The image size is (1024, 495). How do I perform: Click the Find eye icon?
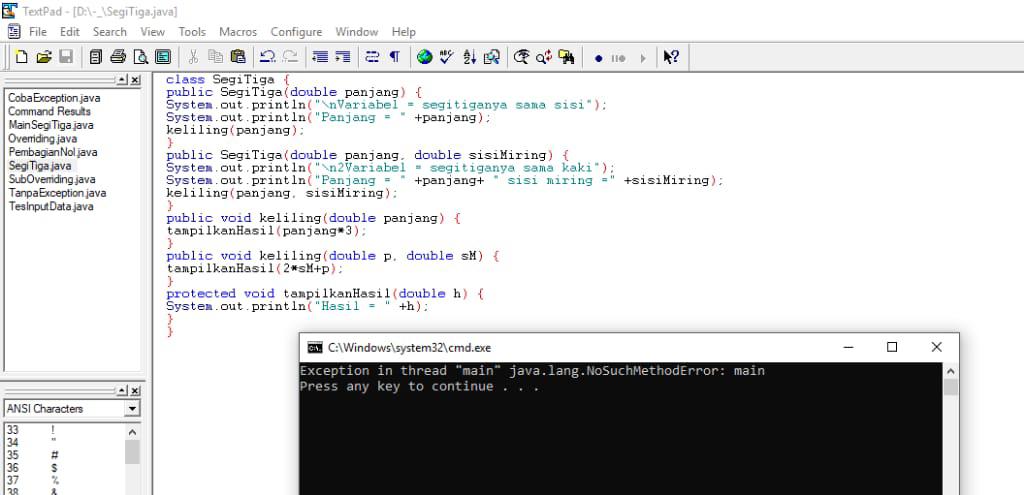(x=521, y=57)
